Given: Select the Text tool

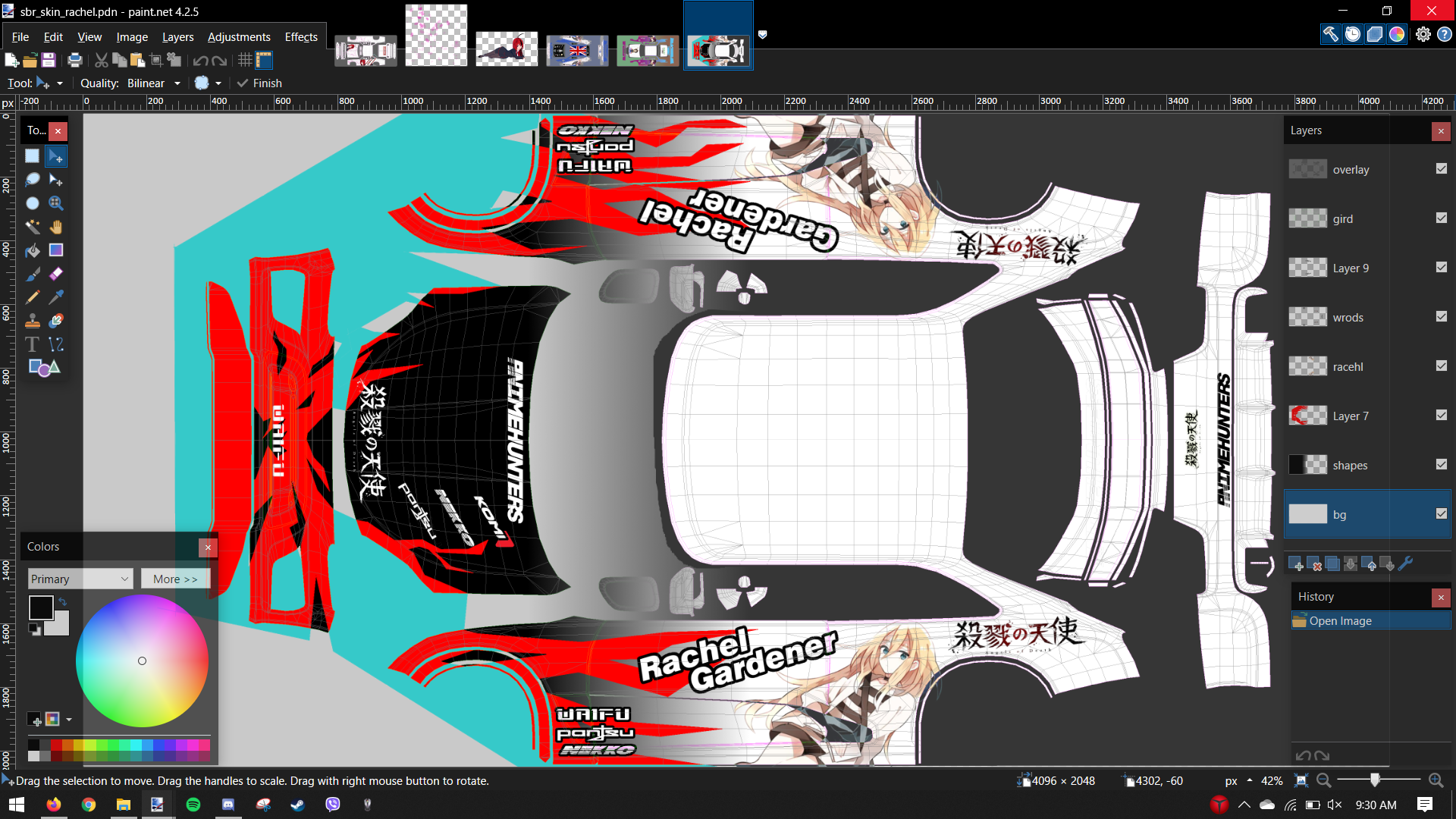Looking at the screenshot, I should click(x=32, y=344).
